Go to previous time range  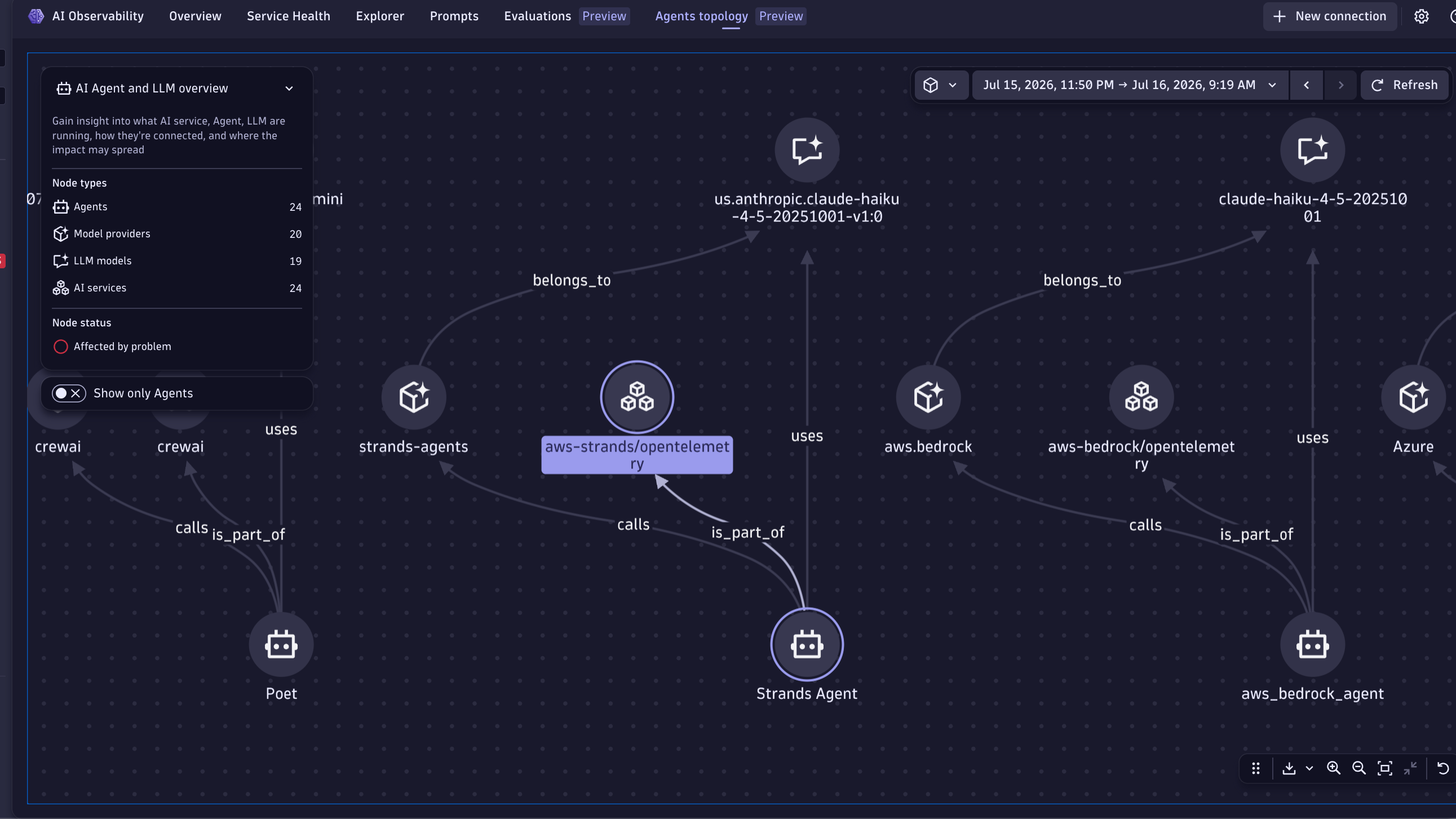(x=1306, y=85)
